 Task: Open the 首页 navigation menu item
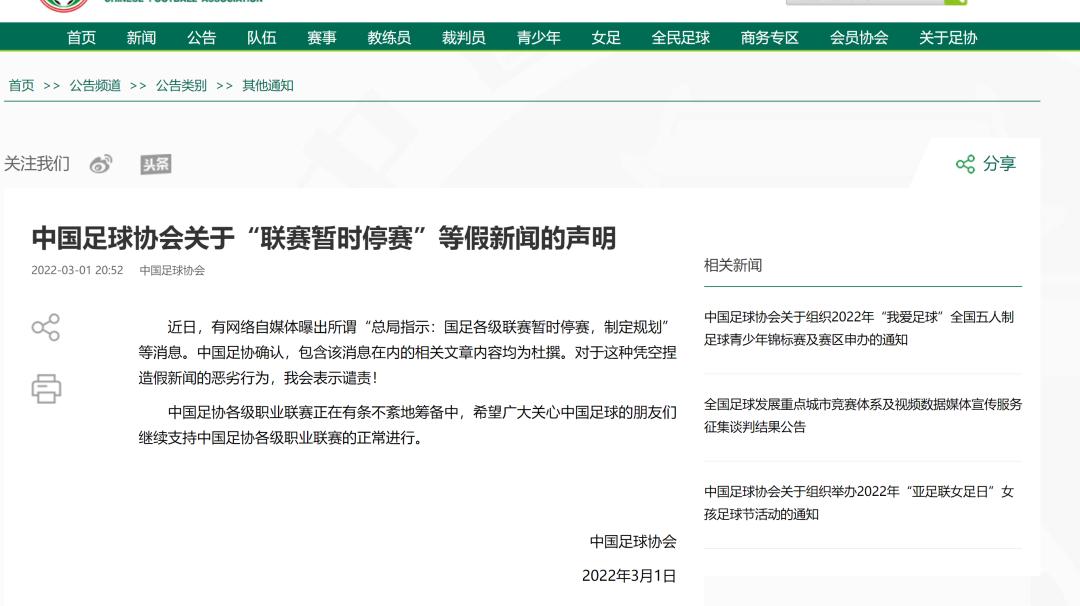click(x=81, y=38)
